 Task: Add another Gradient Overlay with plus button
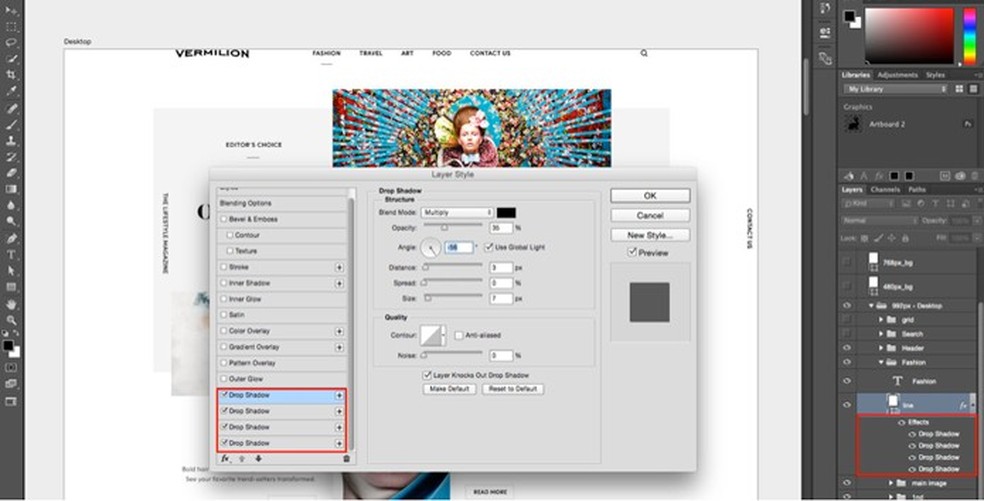pyautogui.click(x=339, y=347)
